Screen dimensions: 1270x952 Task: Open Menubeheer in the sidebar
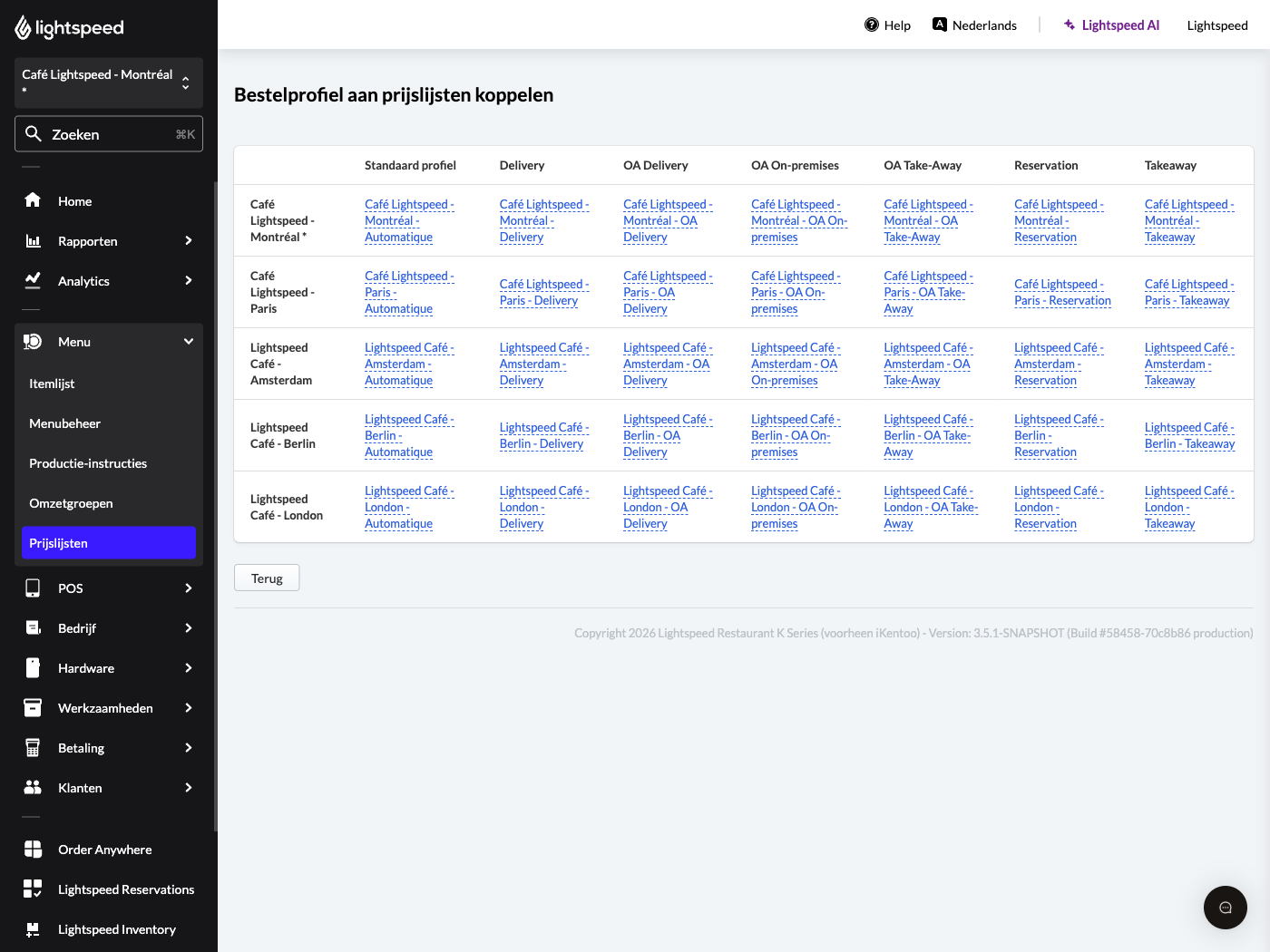click(x=109, y=423)
